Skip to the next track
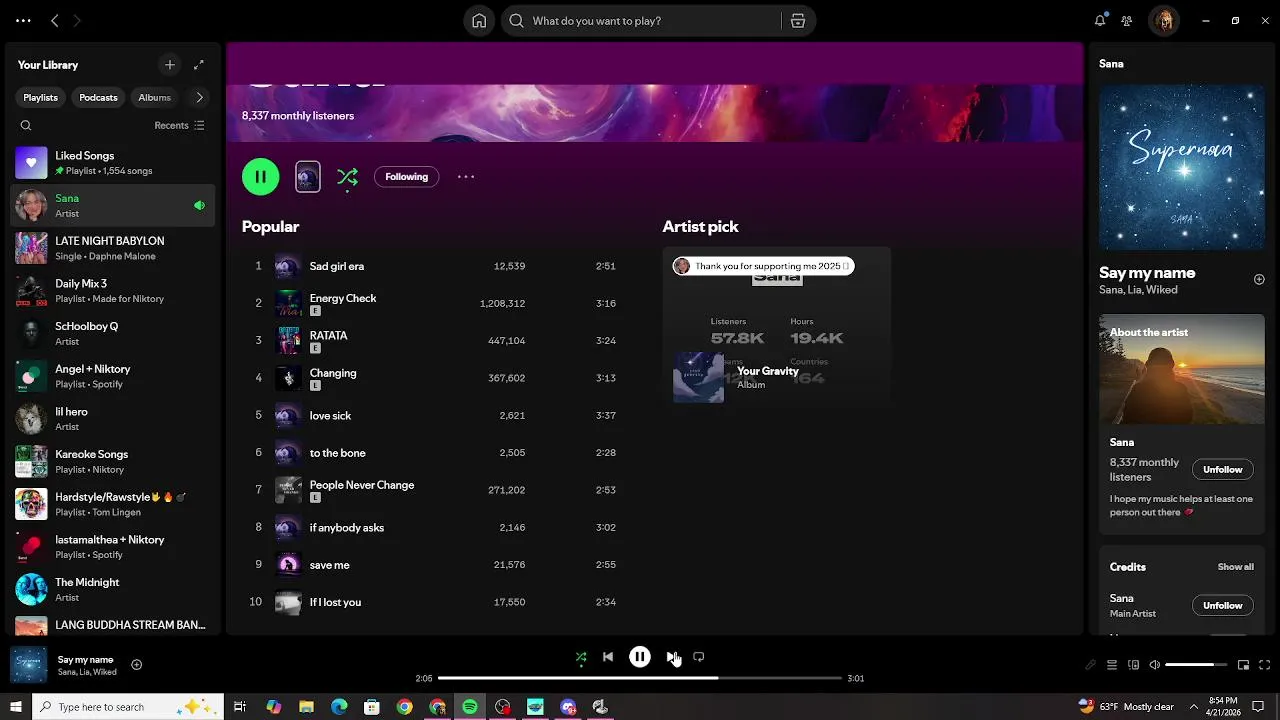Image resolution: width=1280 pixels, height=720 pixels. coord(673,657)
